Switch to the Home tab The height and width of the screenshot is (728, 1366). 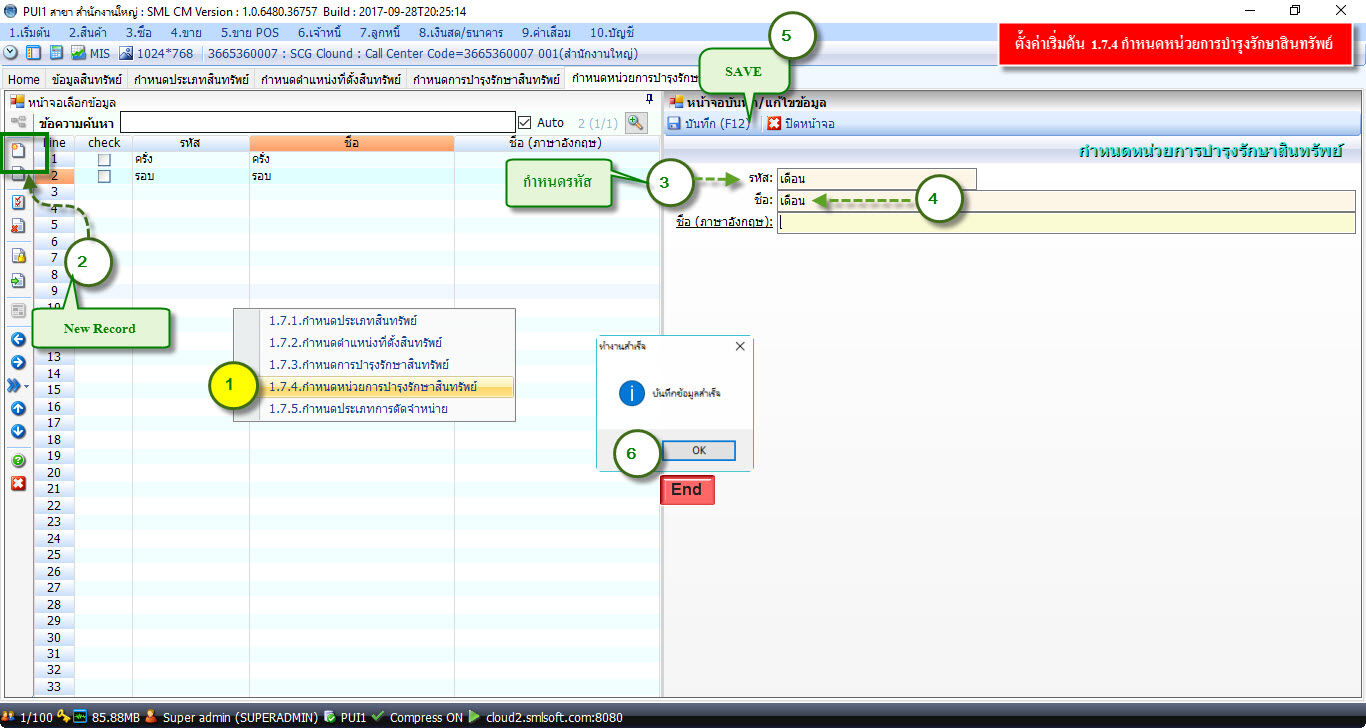tap(24, 79)
